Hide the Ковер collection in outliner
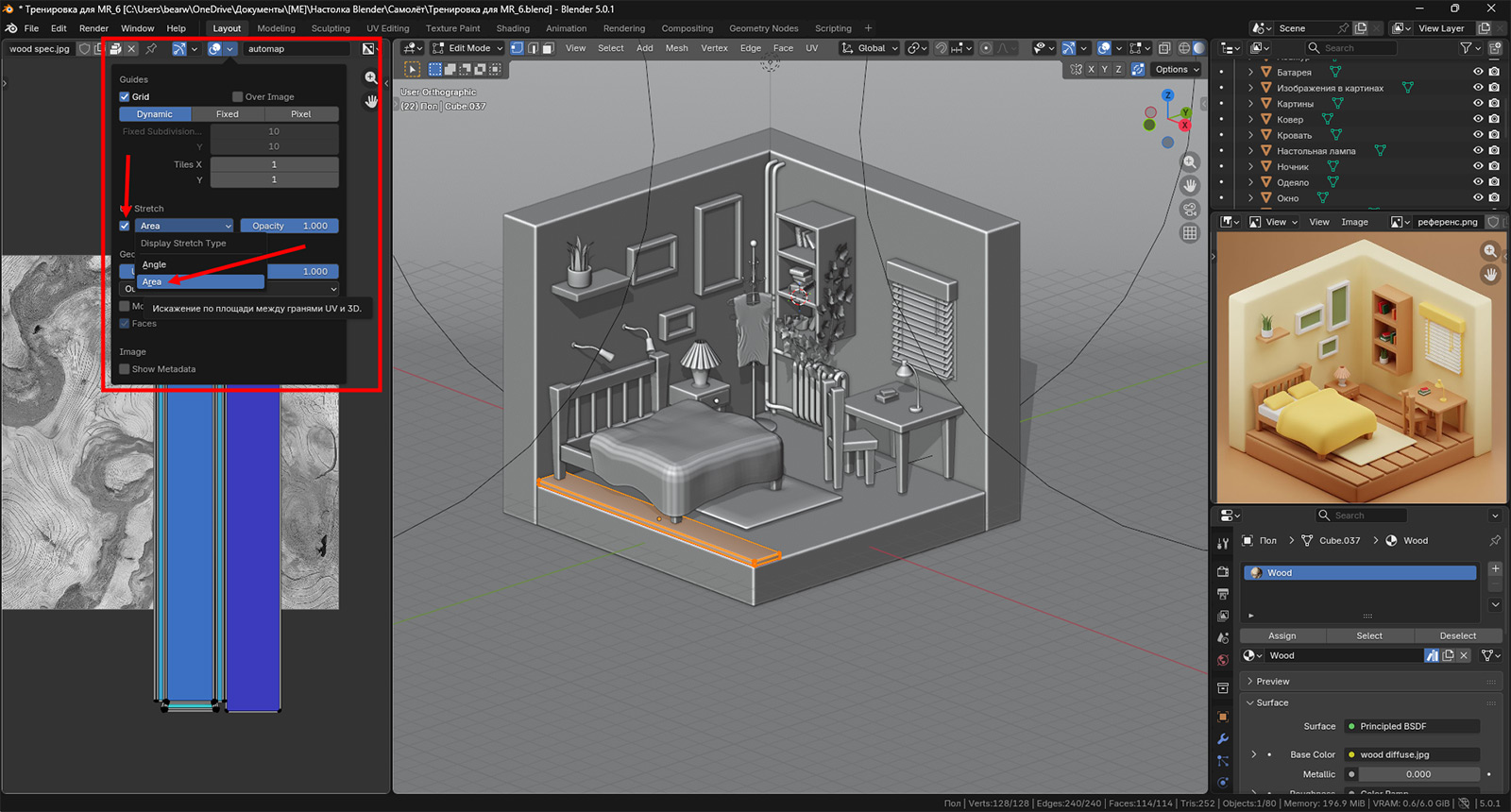The image size is (1511, 812). click(1478, 119)
